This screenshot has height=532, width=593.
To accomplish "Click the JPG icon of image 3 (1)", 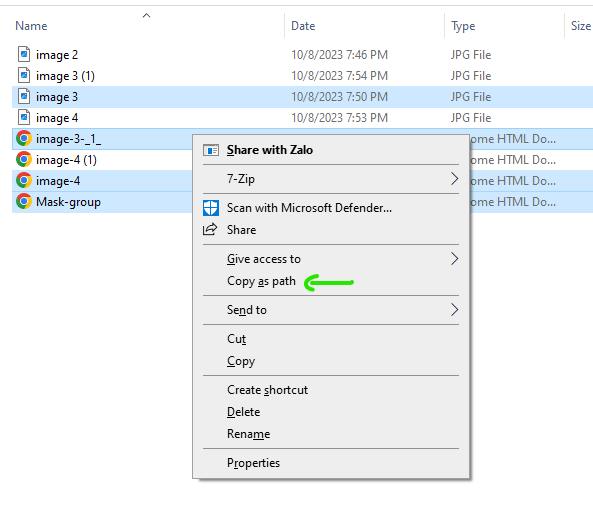I will click(x=24, y=75).
